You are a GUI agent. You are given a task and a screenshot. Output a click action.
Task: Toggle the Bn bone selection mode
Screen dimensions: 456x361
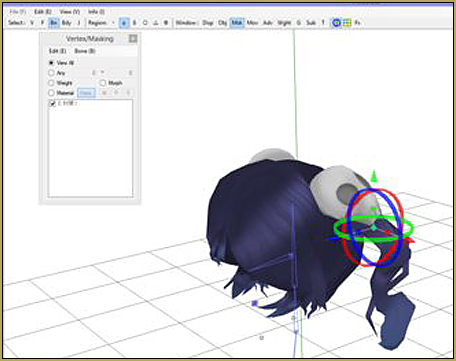pos(54,23)
